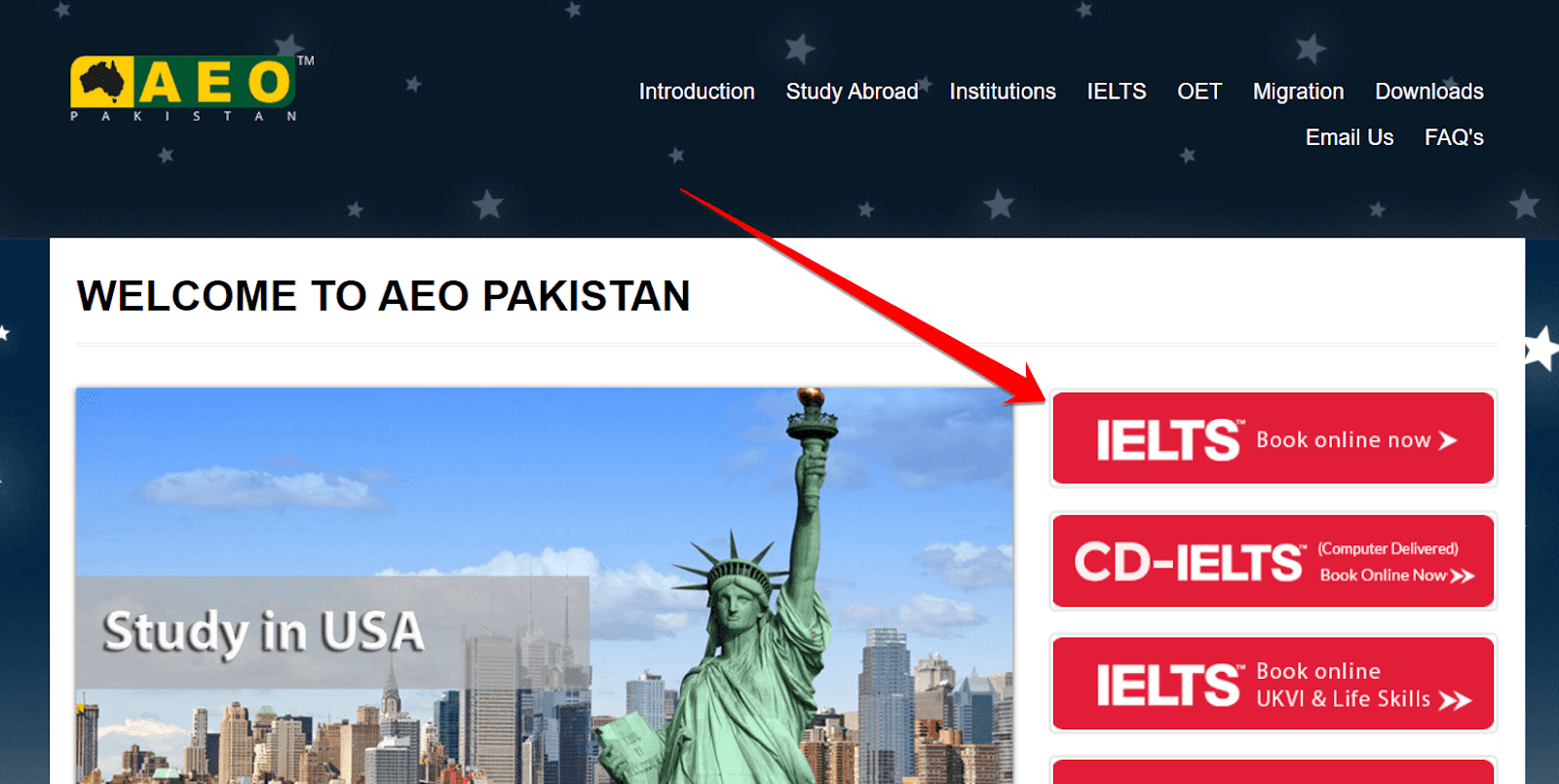
Task: Select OET in the navigation bar
Action: pyautogui.click(x=1199, y=92)
